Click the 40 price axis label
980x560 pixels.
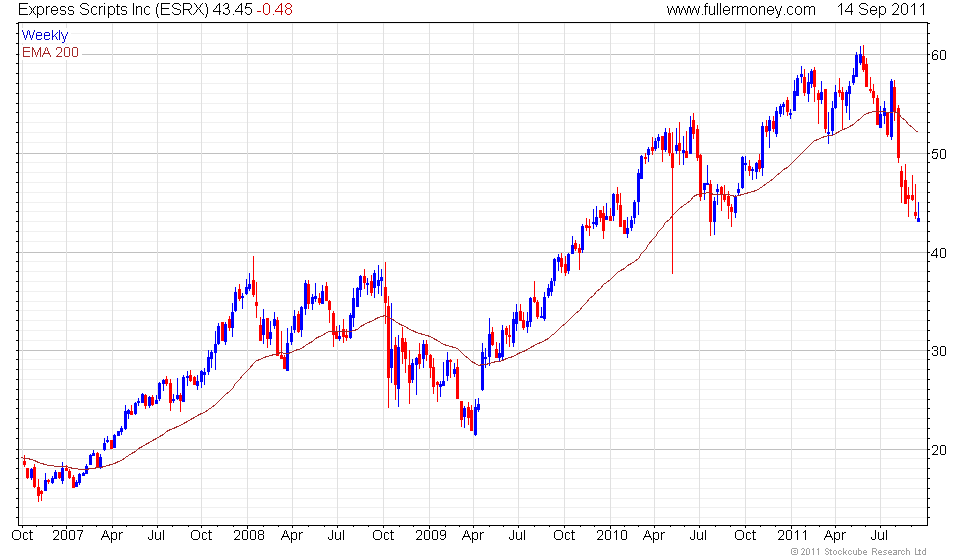(939, 253)
